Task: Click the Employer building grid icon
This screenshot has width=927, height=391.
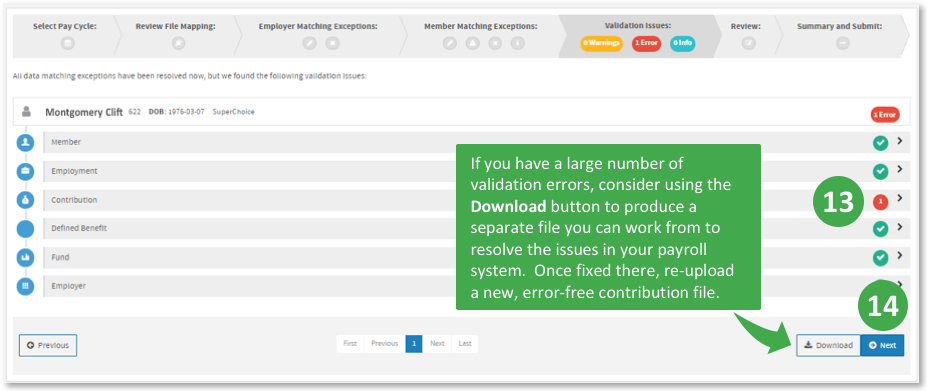Action: (x=25, y=286)
